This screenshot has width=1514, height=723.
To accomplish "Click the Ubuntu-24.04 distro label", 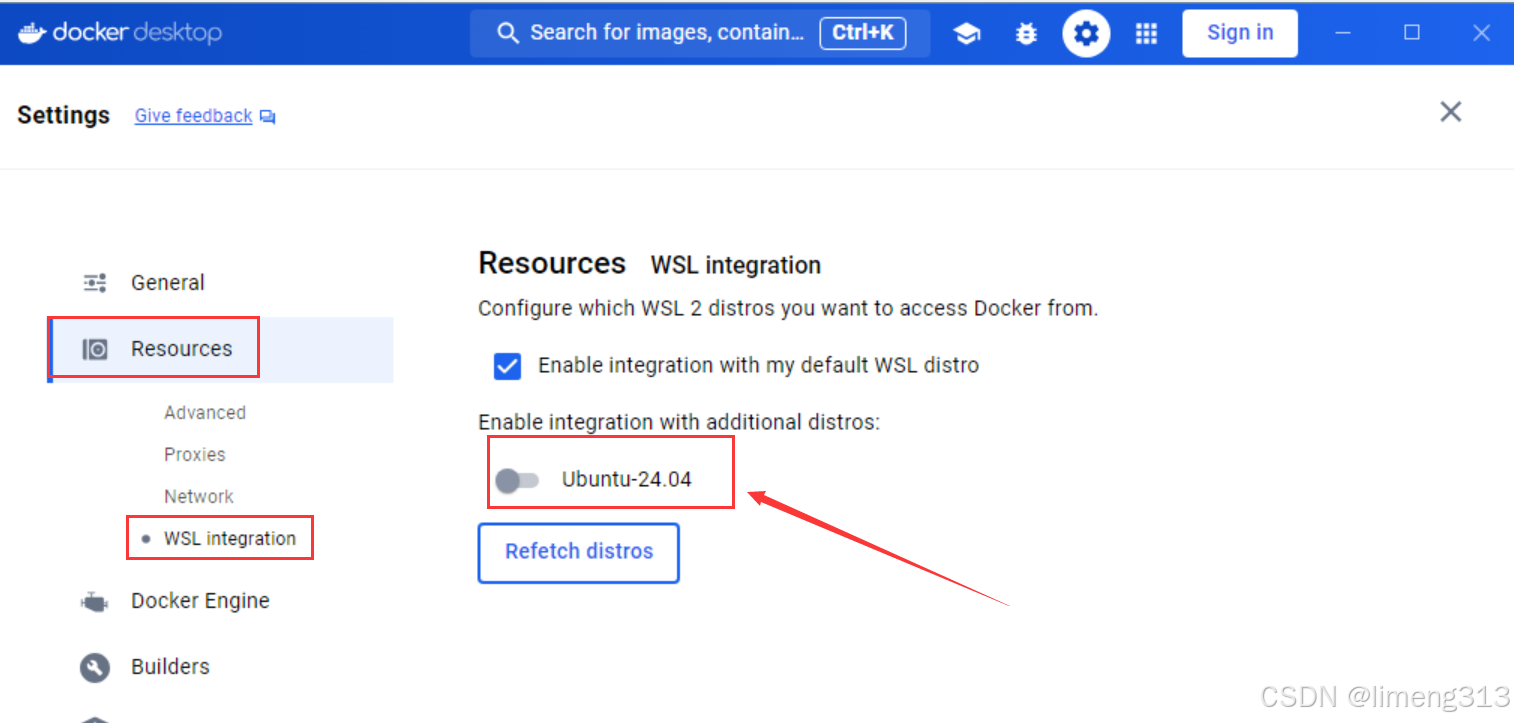I will click(627, 480).
